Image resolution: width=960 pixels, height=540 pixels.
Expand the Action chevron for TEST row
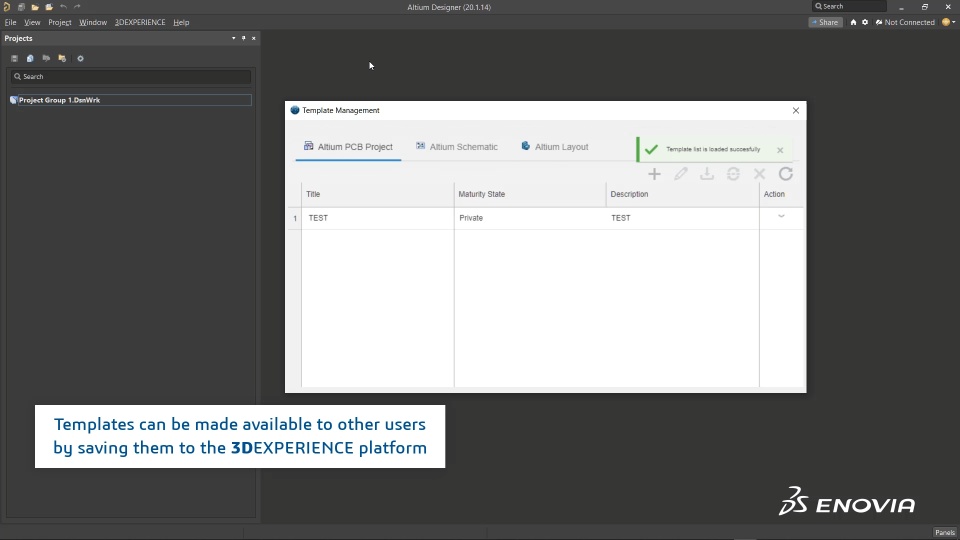[781, 216]
